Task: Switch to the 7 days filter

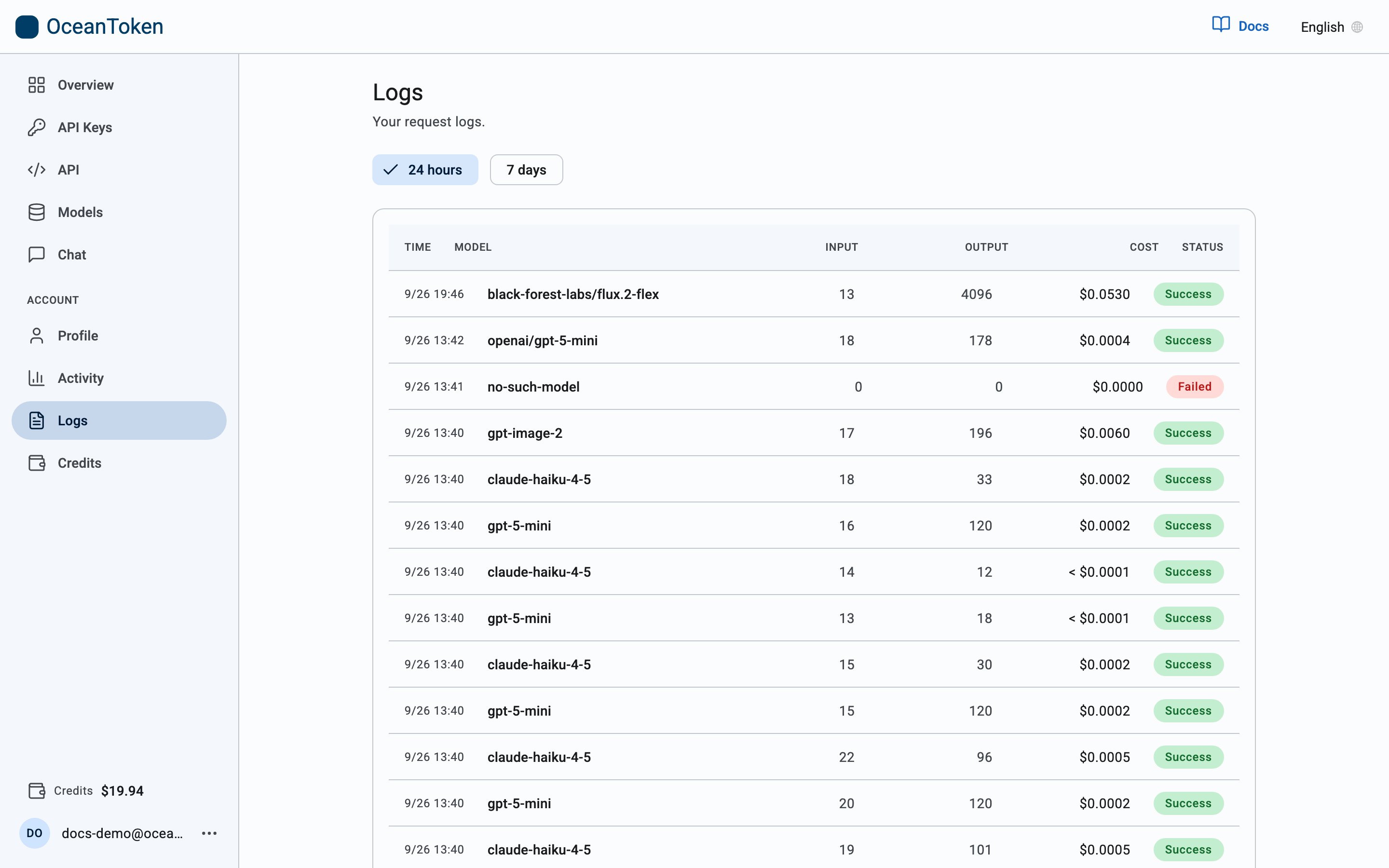Action: tap(526, 170)
